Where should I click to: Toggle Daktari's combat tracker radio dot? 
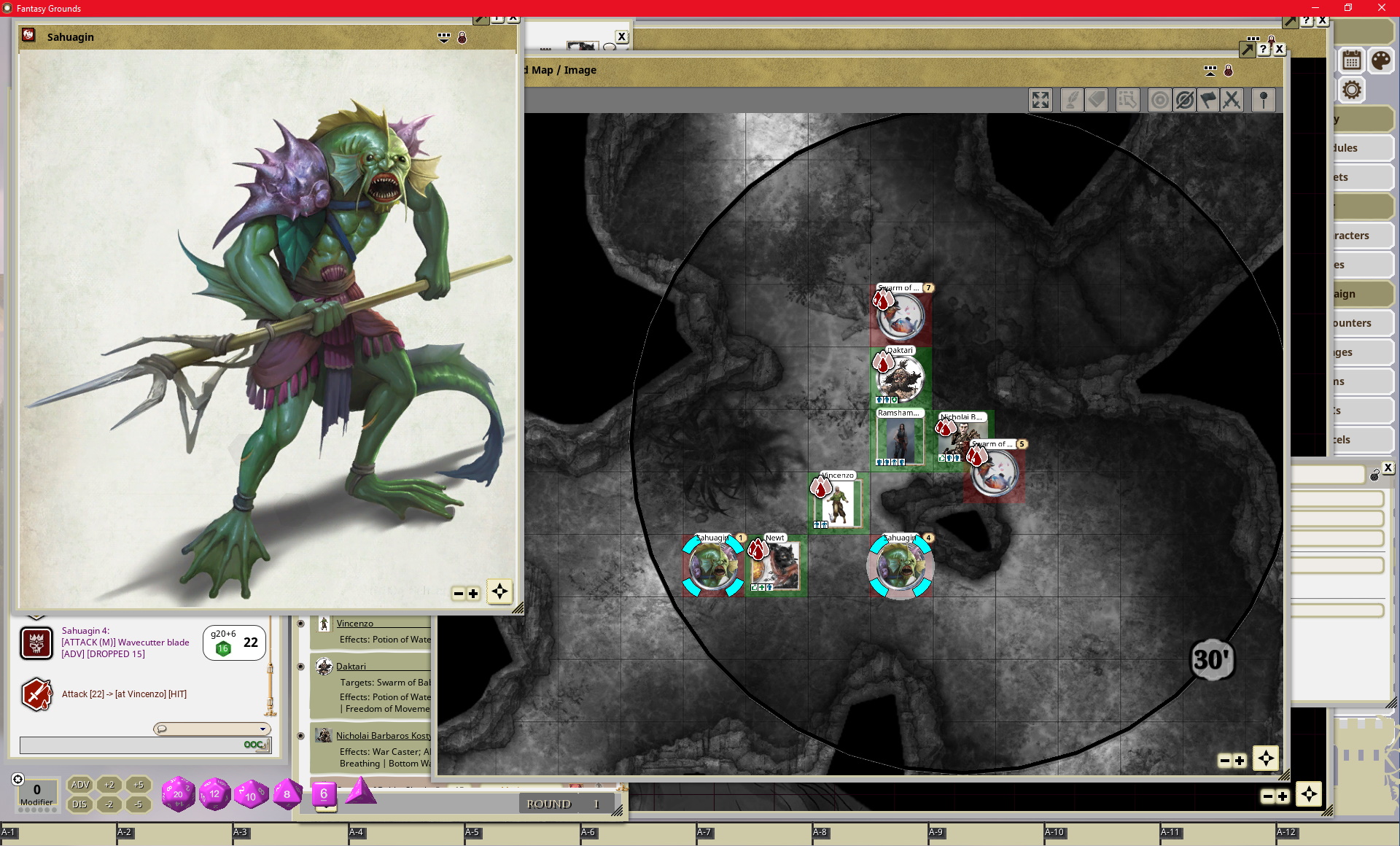point(300,667)
